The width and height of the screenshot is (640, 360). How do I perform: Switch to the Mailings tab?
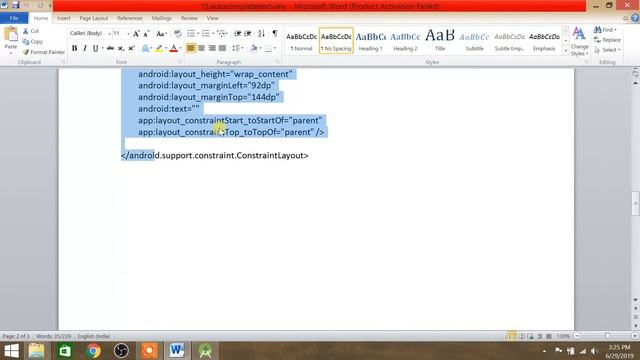pos(162,18)
